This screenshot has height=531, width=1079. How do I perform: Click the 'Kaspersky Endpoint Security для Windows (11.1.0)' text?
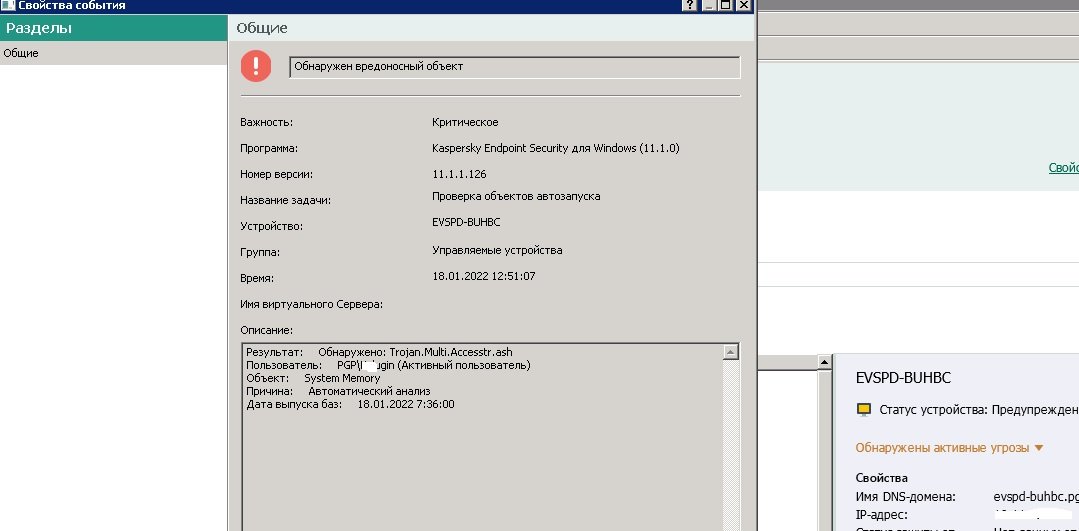point(556,149)
